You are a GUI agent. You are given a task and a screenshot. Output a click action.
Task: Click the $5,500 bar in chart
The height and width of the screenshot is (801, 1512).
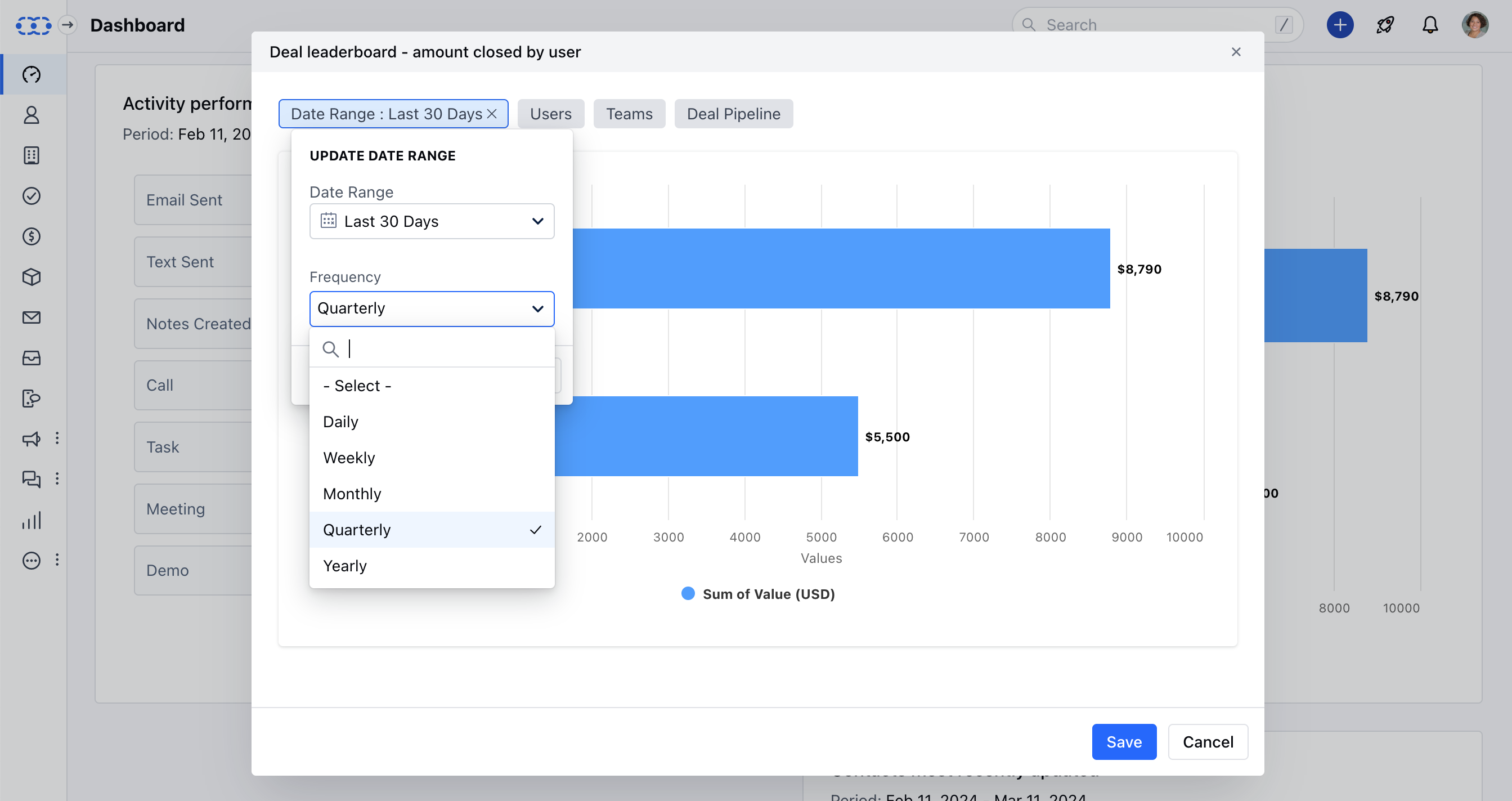706,436
